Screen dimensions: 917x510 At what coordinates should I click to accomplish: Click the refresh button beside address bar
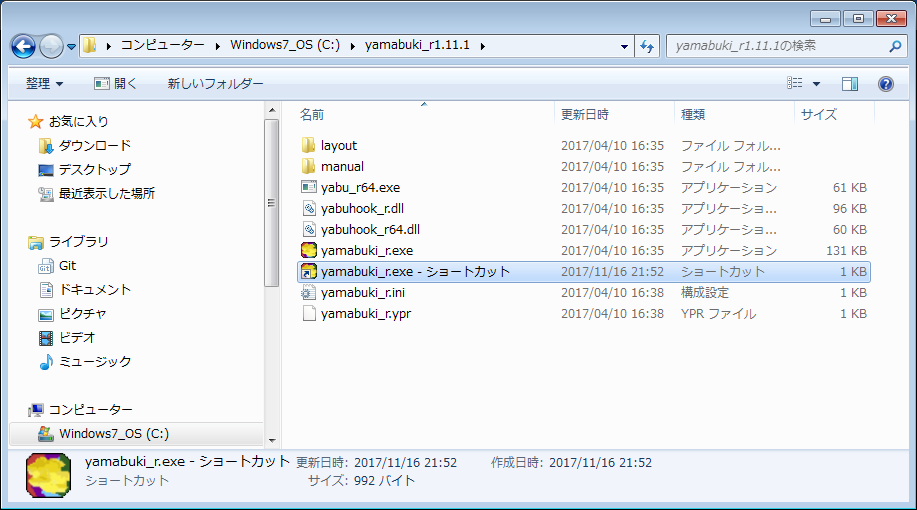click(x=647, y=46)
